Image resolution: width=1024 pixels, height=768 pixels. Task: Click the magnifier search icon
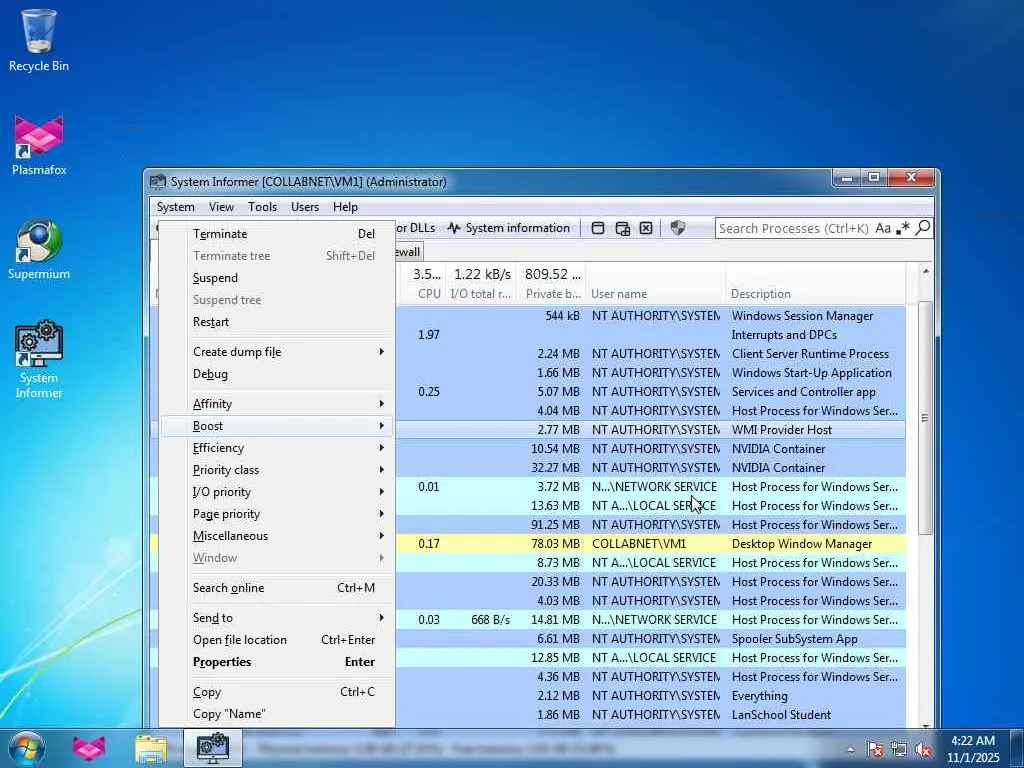(923, 228)
